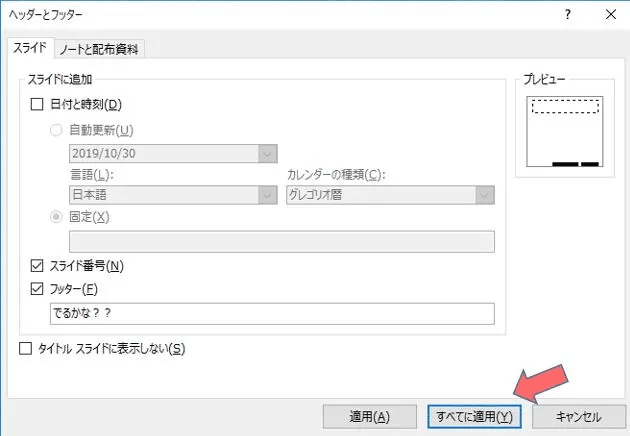This screenshot has width=630, height=436.
Task: Click the 適用(A) button
Action: coord(369,417)
